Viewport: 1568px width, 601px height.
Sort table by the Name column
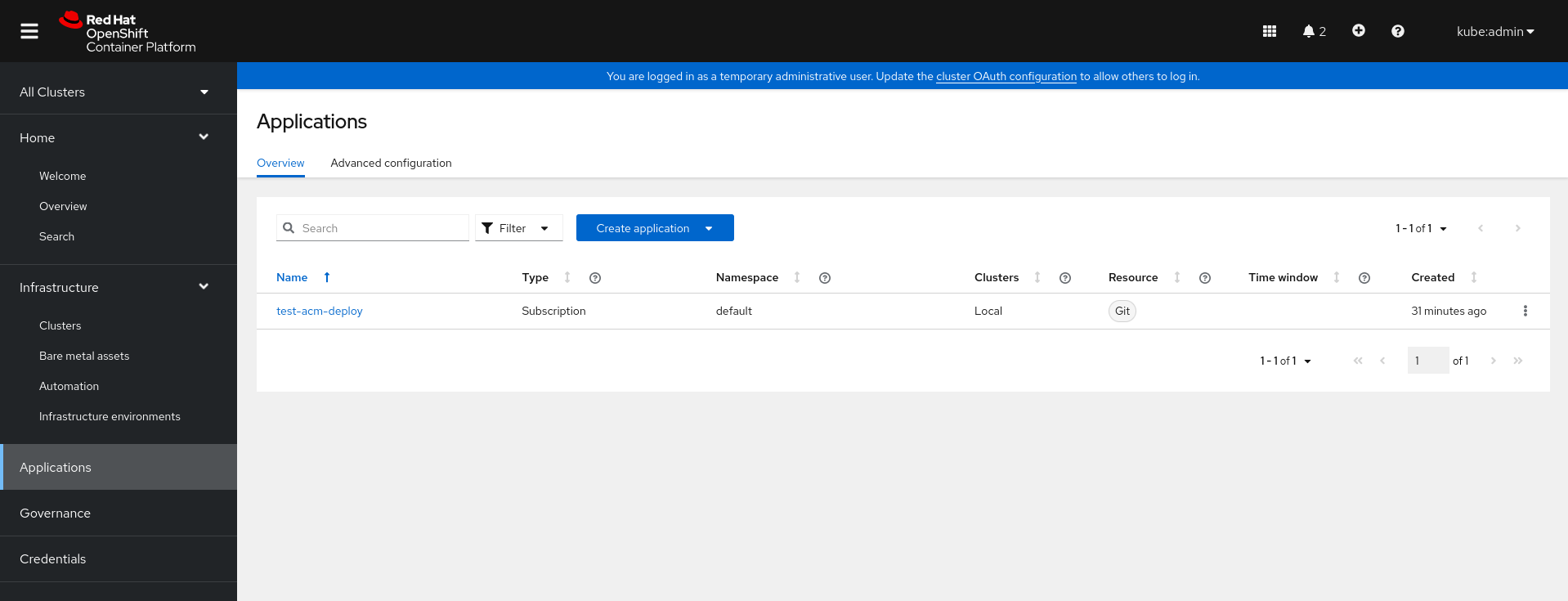pyautogui.click(x=293, y=277)
